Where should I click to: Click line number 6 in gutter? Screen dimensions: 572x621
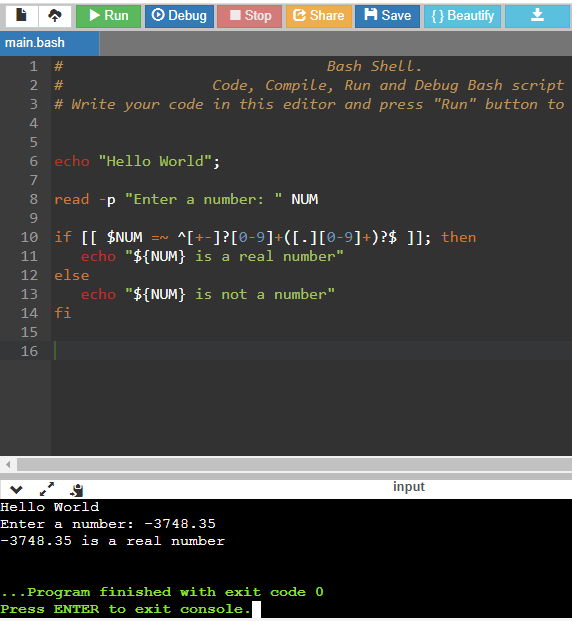pos(34,161)
